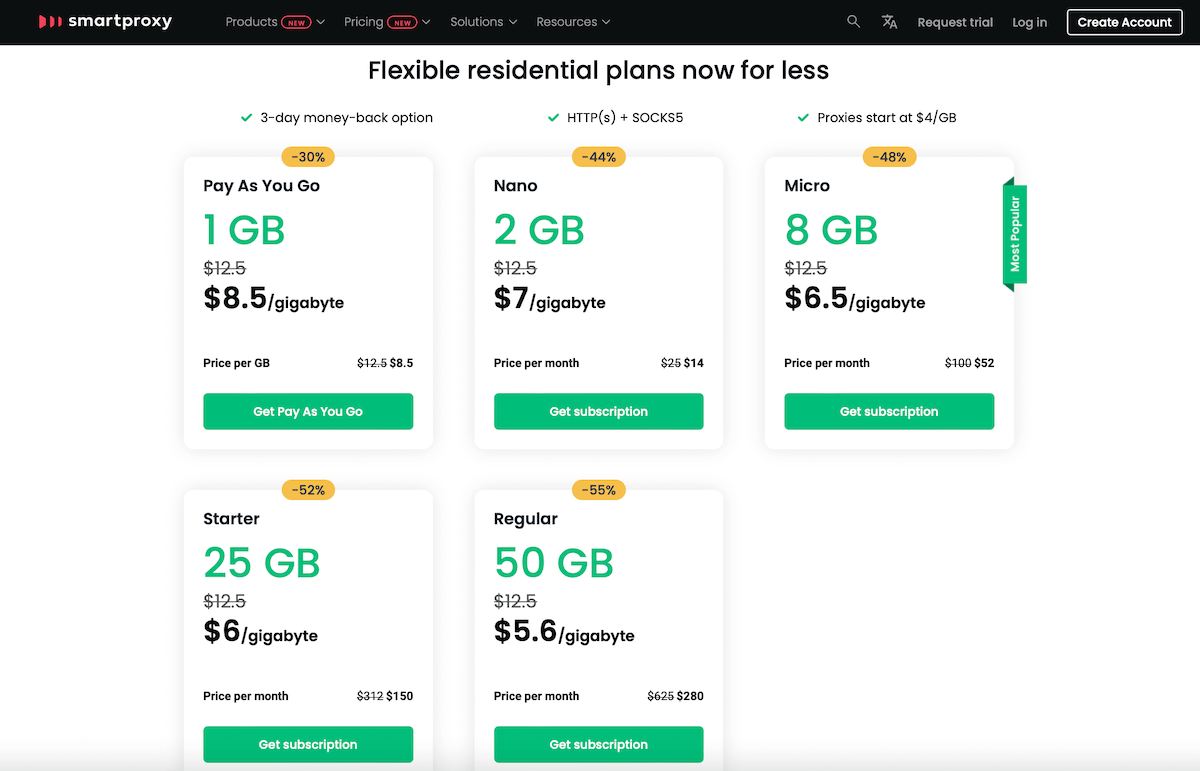Click the -48% discount badge
1200x771 pixels.
coord(889,157)
